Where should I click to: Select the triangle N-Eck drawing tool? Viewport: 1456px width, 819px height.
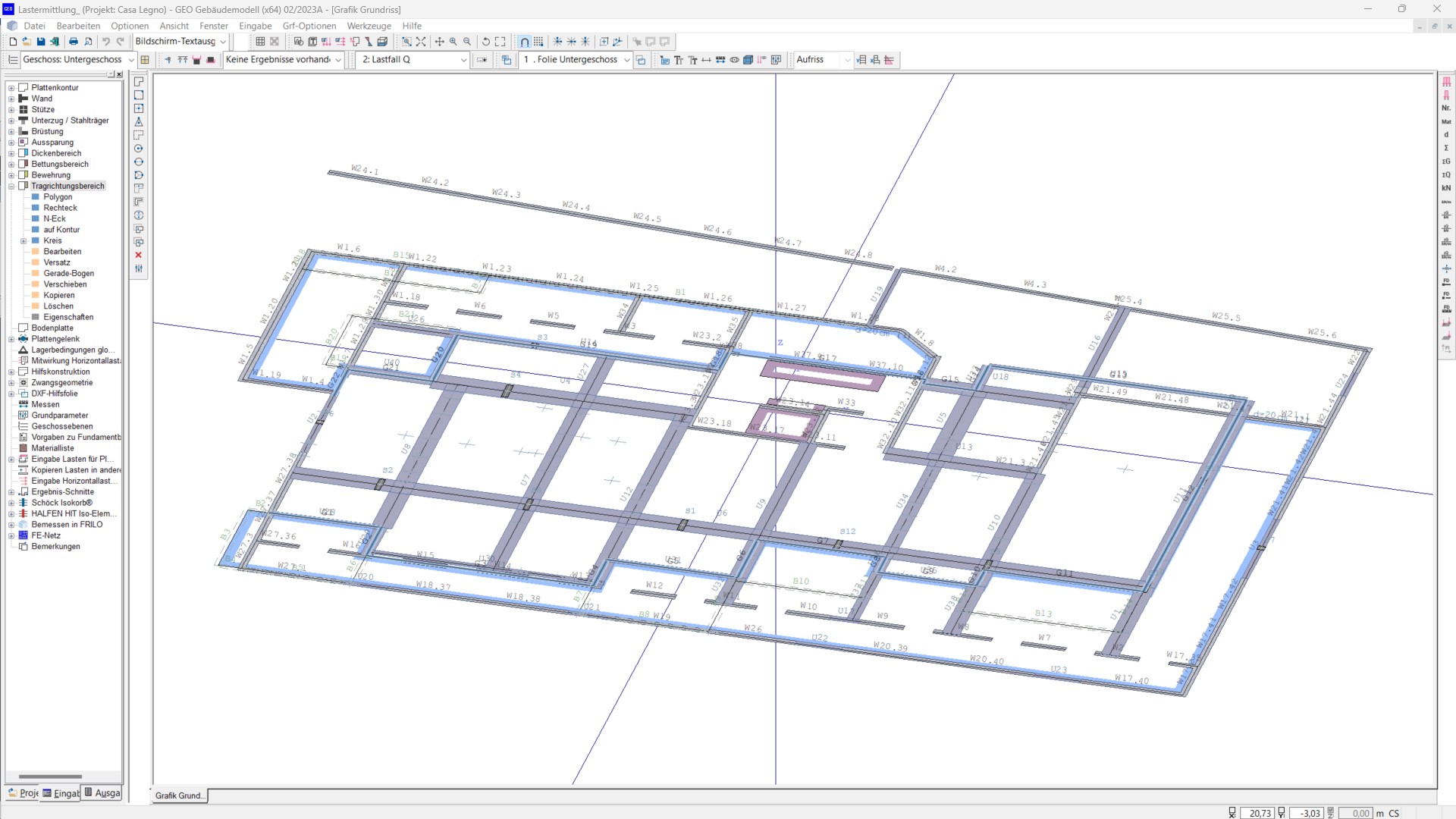click(x=138, y=121)
